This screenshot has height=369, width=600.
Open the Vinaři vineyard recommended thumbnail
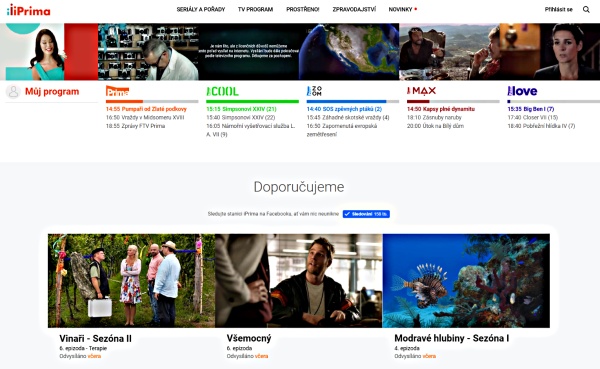tap(131, 281)
